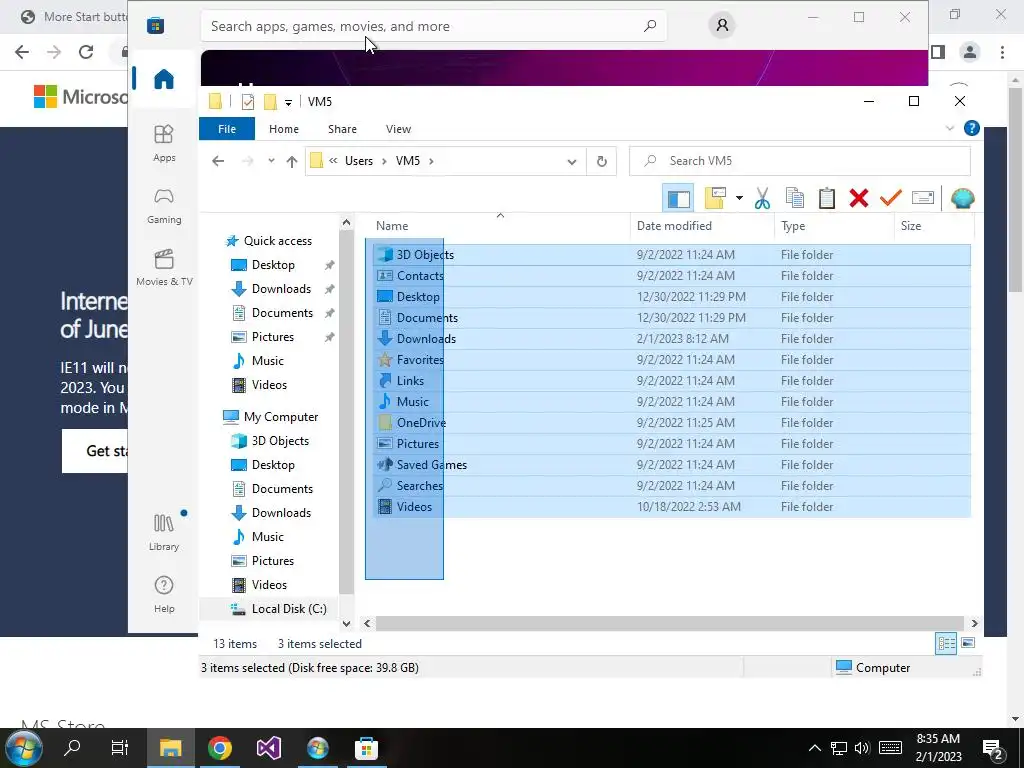Click the envelope E-mail toolbar icon
The image size is (1024, 768).
point(923,197)
